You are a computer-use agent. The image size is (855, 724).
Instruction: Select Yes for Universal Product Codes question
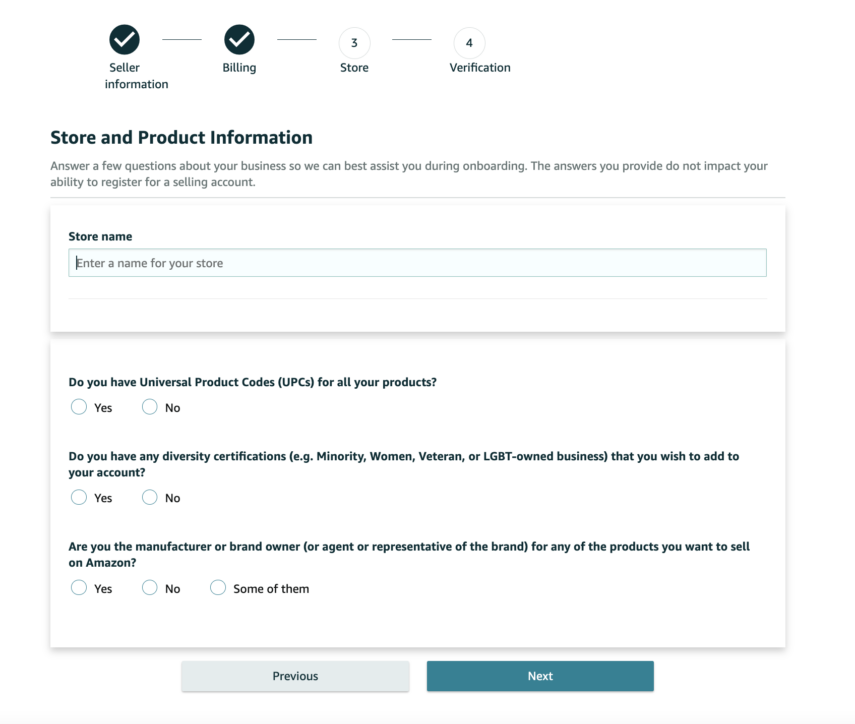79,407
